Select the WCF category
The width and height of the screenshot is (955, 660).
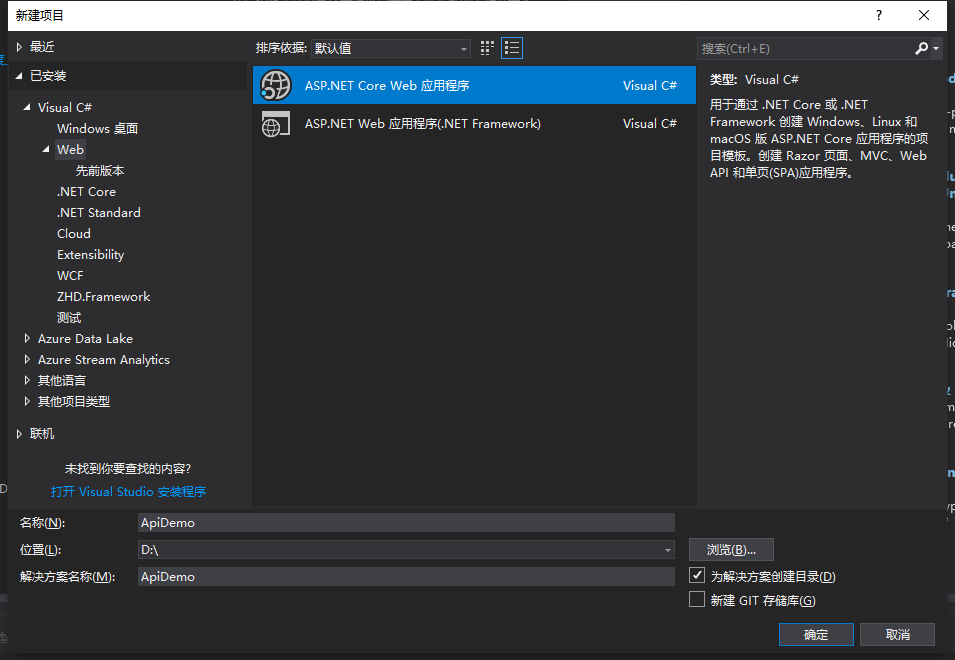(x=70, y=275)
